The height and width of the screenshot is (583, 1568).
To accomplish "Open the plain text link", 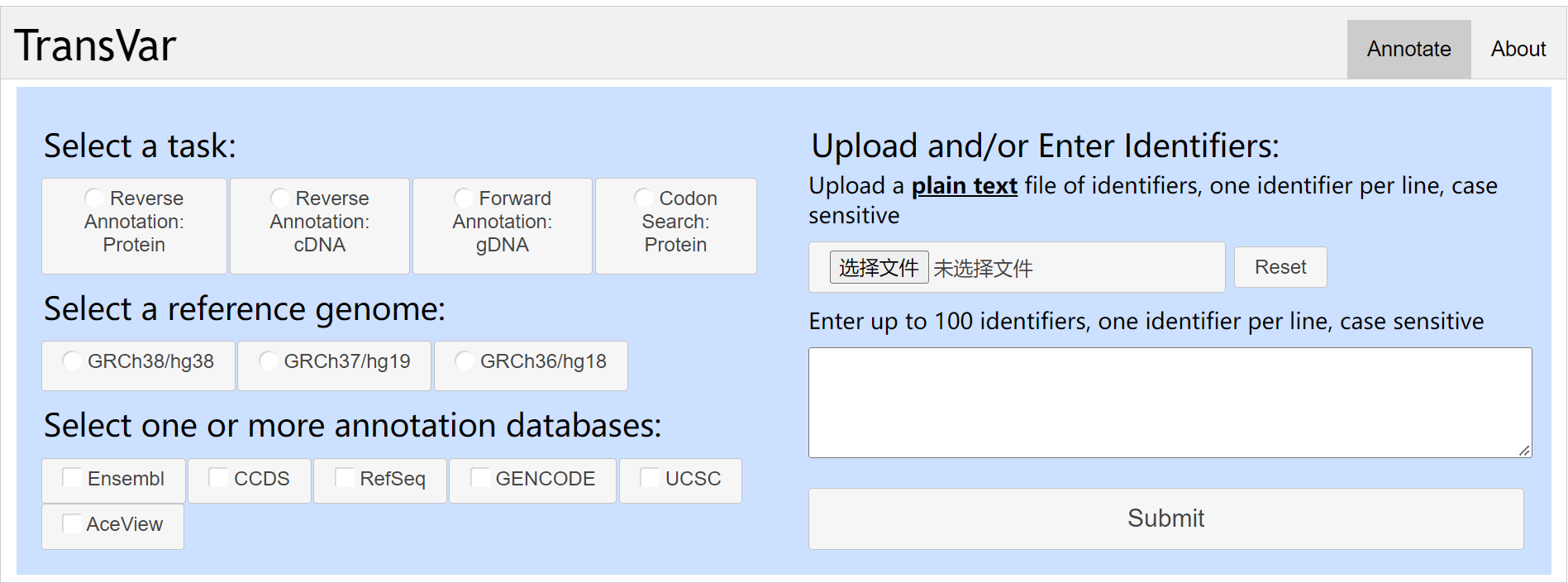I will pyautogui.click(x=964, y=186).
